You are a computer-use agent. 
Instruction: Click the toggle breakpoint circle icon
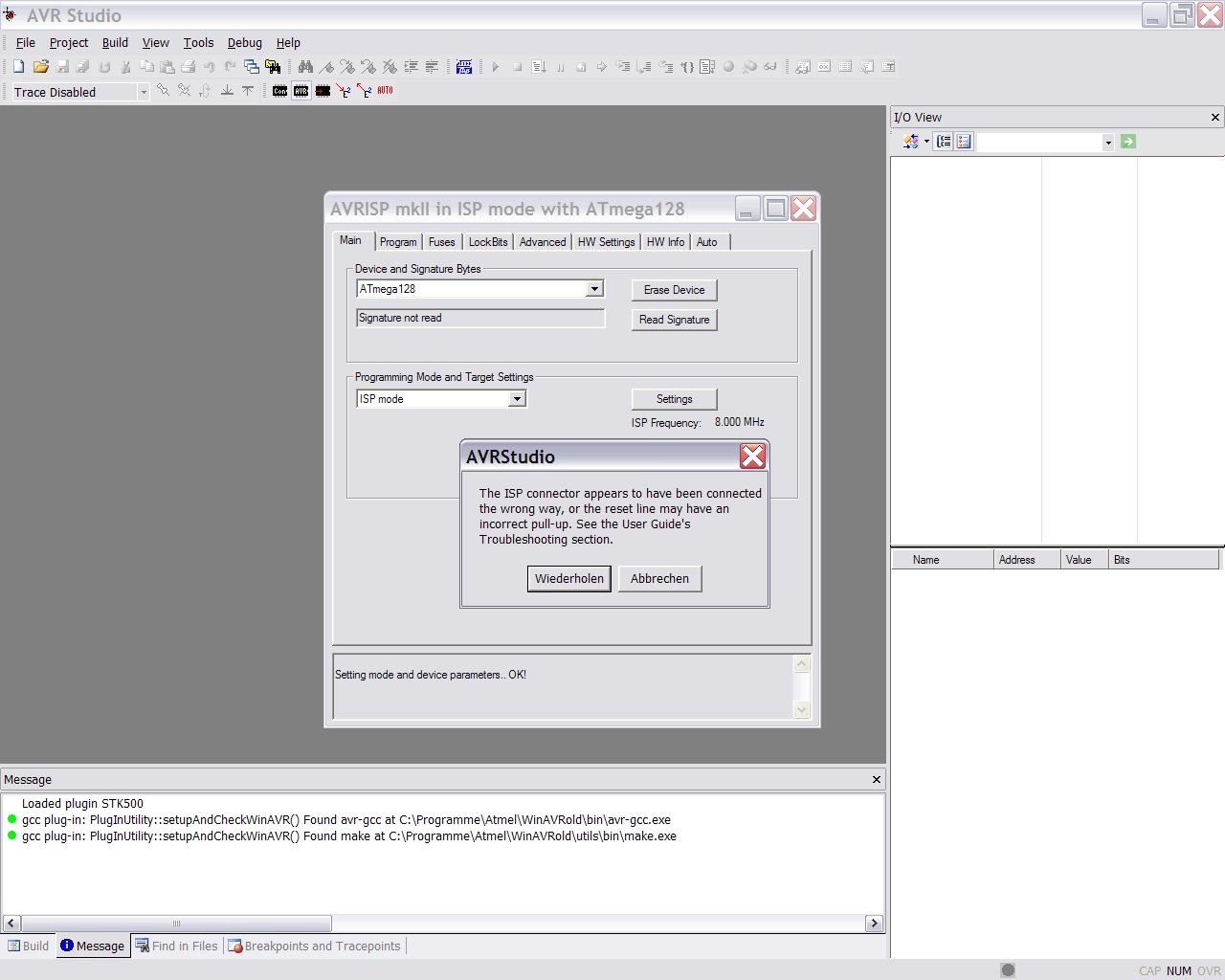[728, 66]
